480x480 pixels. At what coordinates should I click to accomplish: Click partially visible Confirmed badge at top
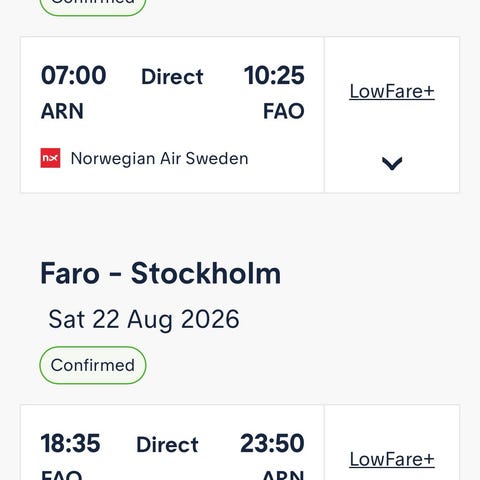point(93,7)
